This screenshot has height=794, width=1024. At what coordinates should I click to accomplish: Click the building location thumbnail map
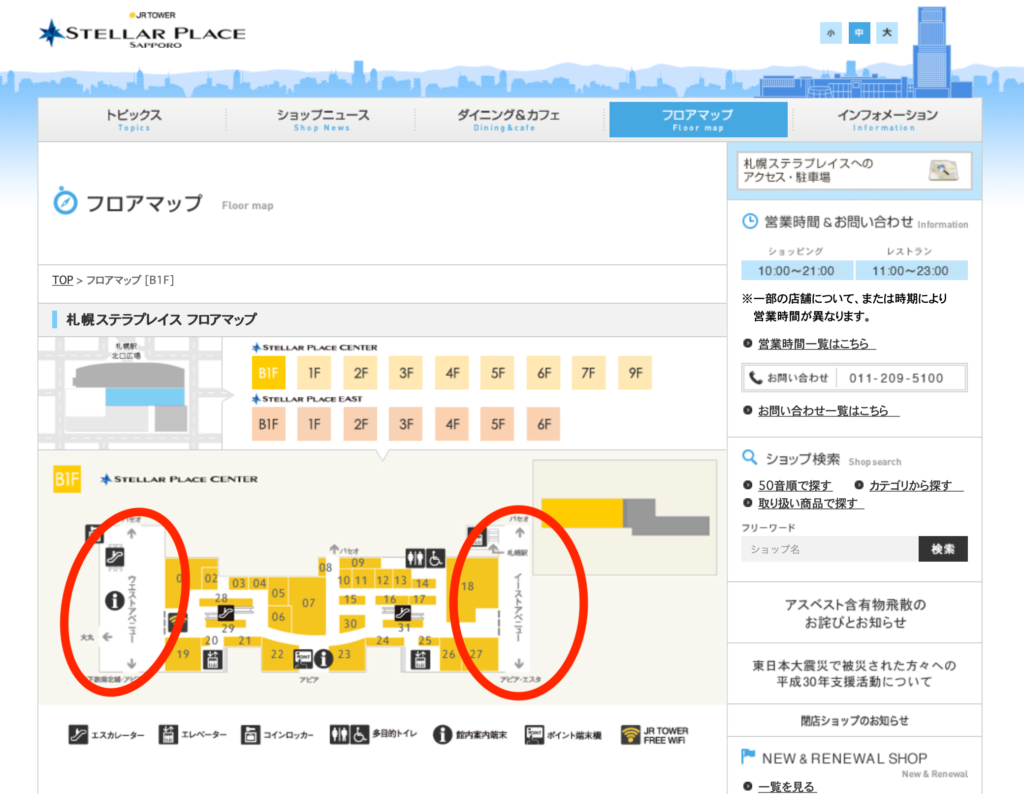click(131, 393)
